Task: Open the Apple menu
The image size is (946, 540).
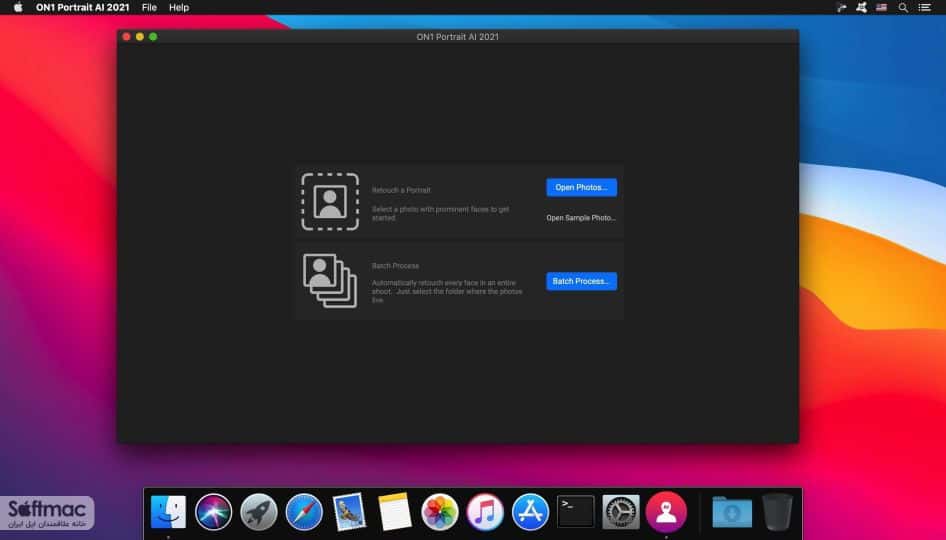Action: 18,7
